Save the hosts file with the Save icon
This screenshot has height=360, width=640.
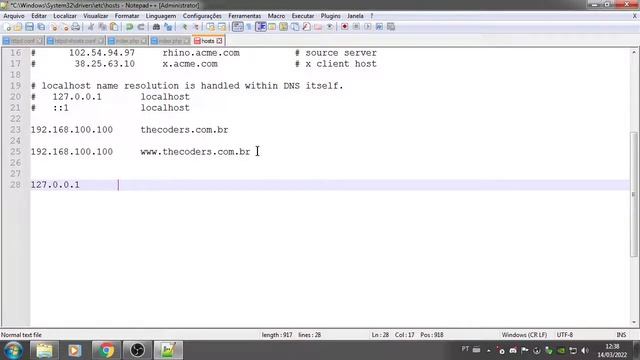tap(29, 27)
